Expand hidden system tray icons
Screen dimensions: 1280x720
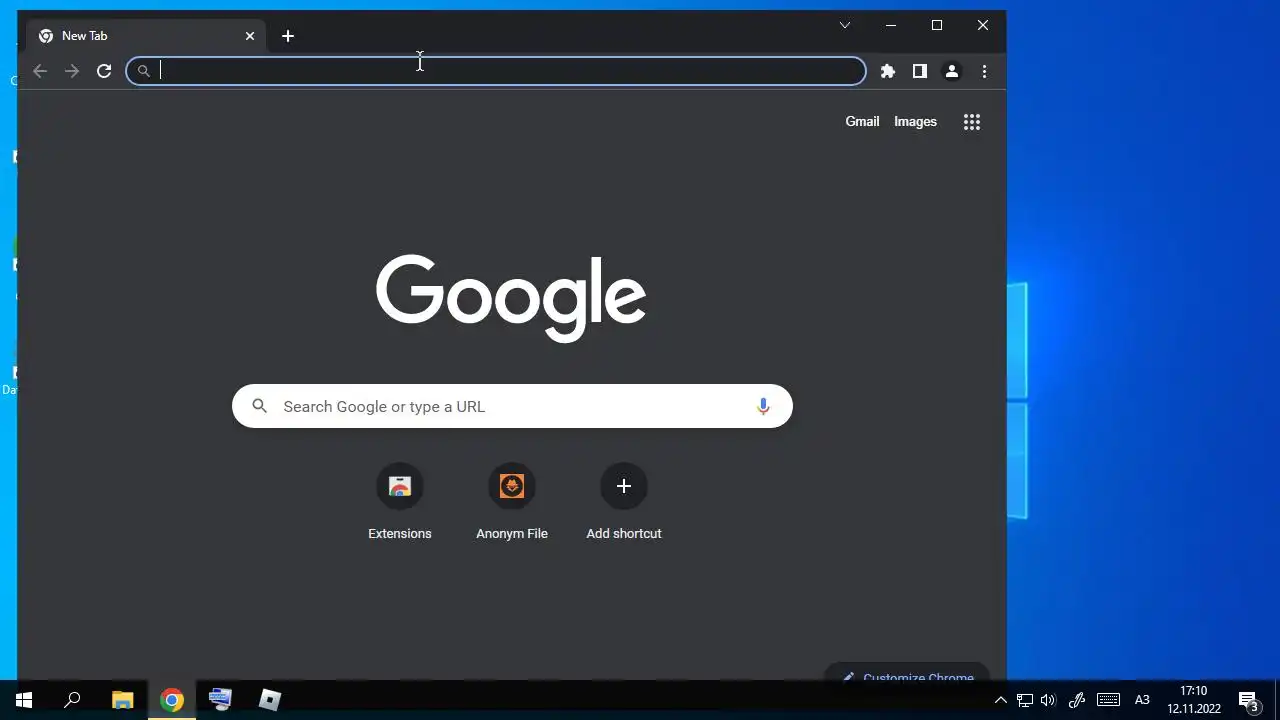(1000, 700)
